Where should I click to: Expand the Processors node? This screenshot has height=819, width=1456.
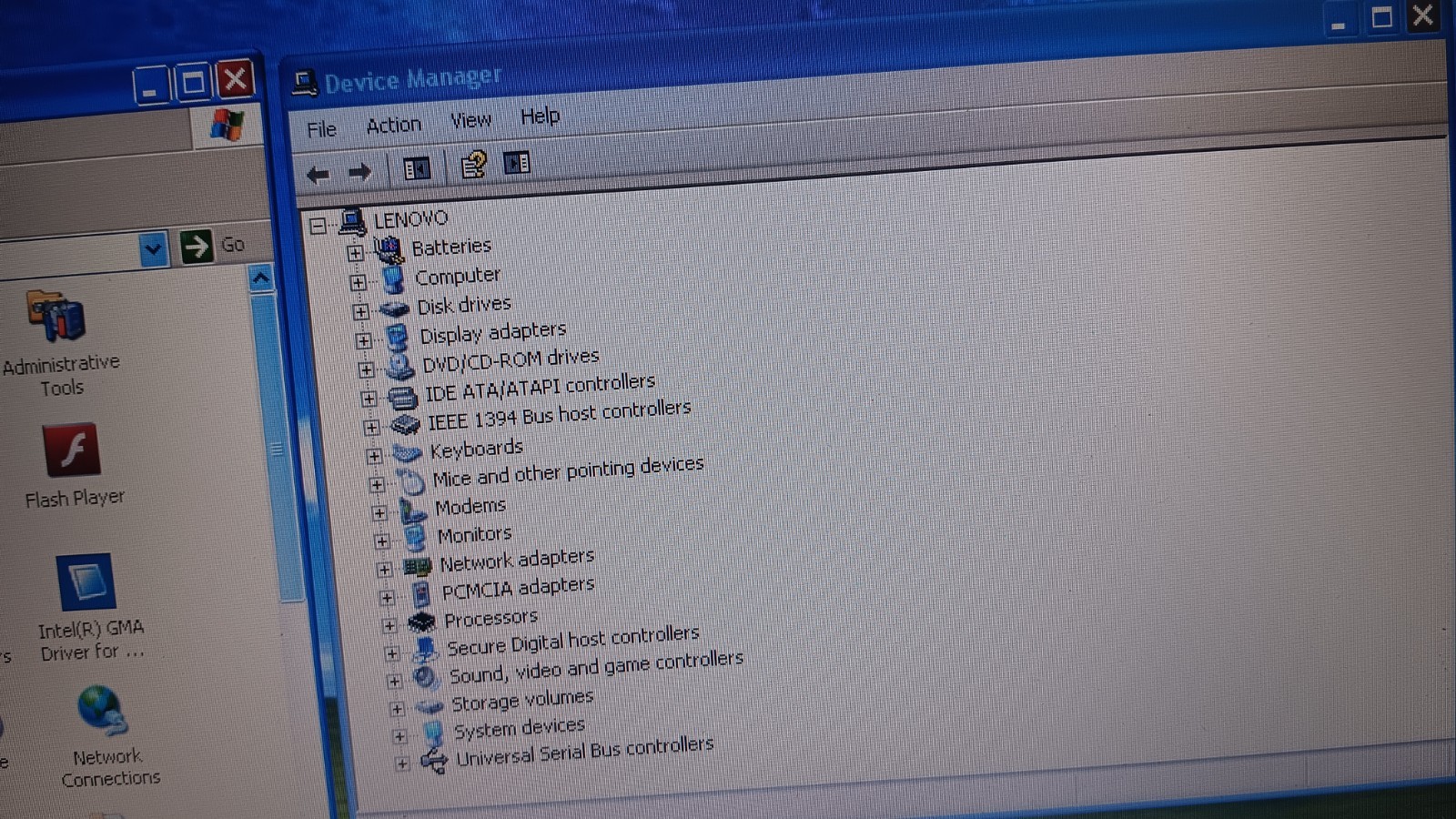tap(389, 625)
